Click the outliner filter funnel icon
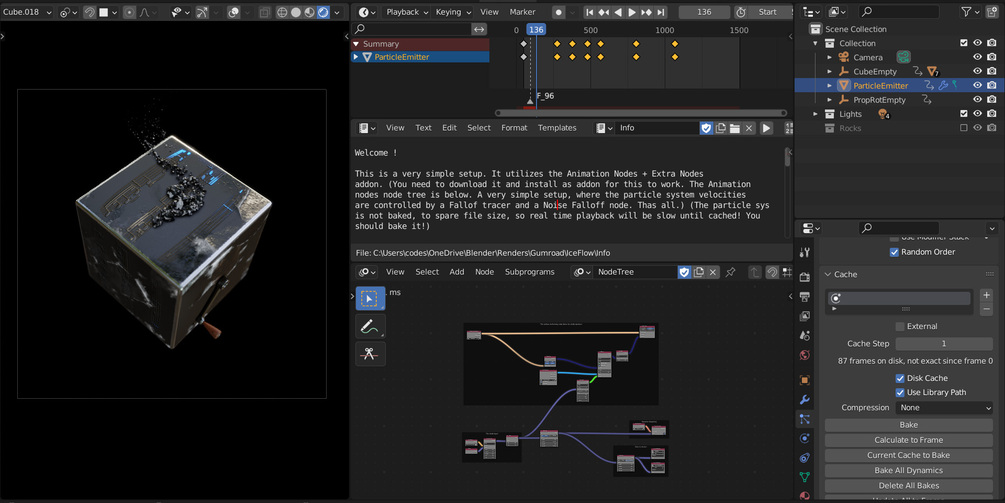This screenshot has height=503, width=1005. click(966, 12)
